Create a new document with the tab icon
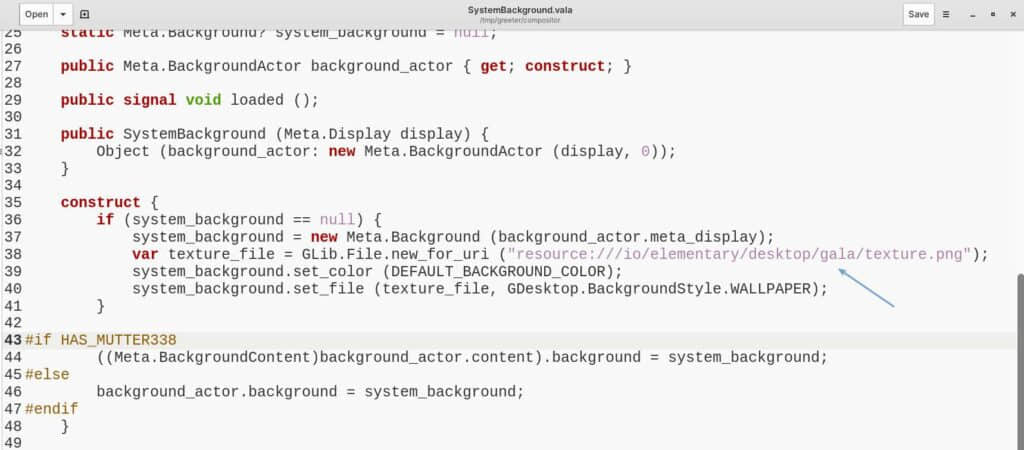1024x450 pixels. pyautogui.click(x=84, y=14)
